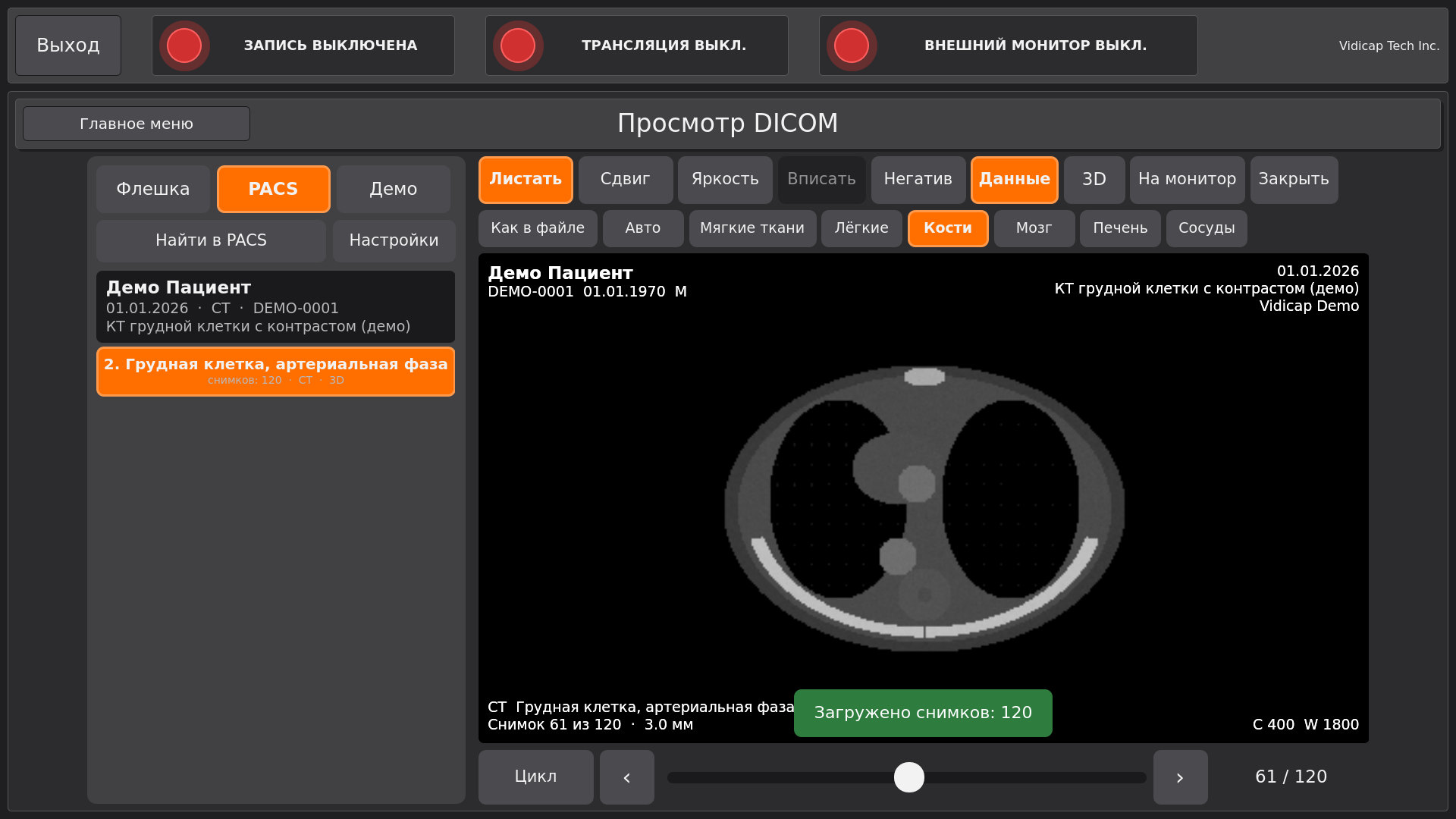Click the Vidicap Tech Inc. label
The image size is (1456, 819).
click(x=1389, y=45)
